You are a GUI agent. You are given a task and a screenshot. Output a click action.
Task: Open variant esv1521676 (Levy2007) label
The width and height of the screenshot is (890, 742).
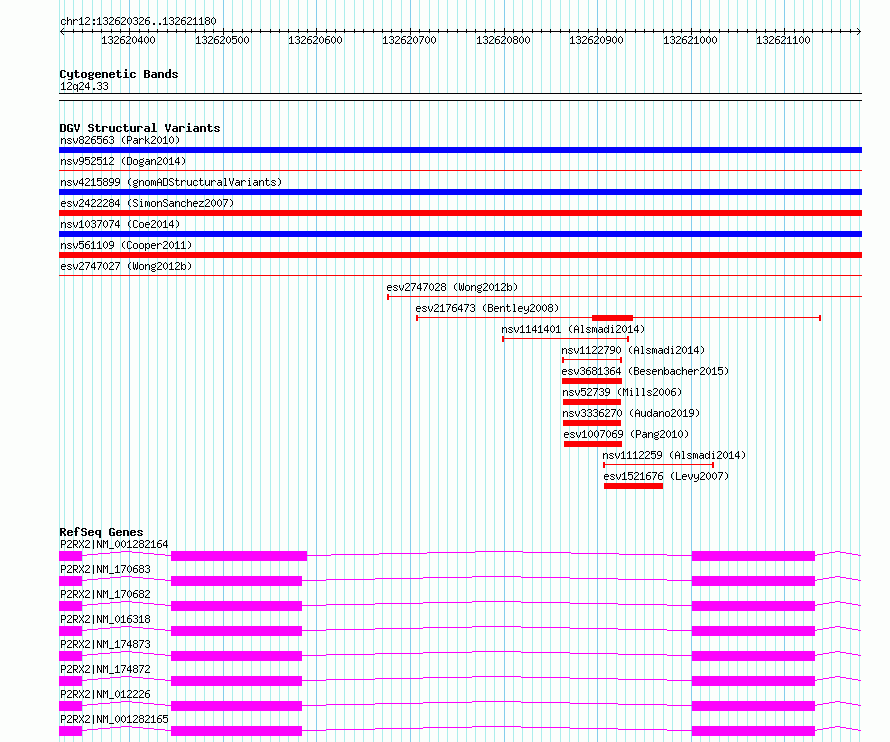[666, 476]
